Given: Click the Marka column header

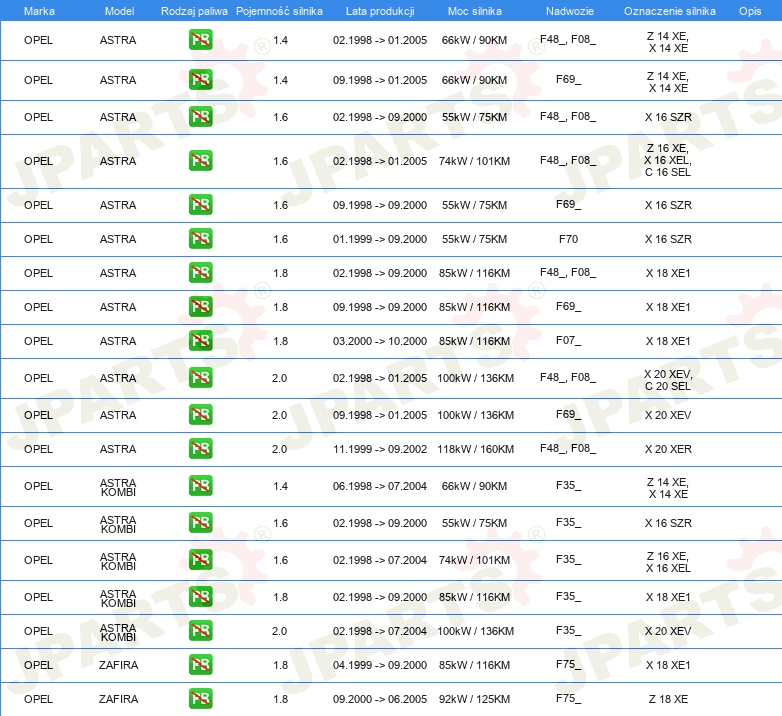Looking at the screenshot, I should tap(39, 11).
